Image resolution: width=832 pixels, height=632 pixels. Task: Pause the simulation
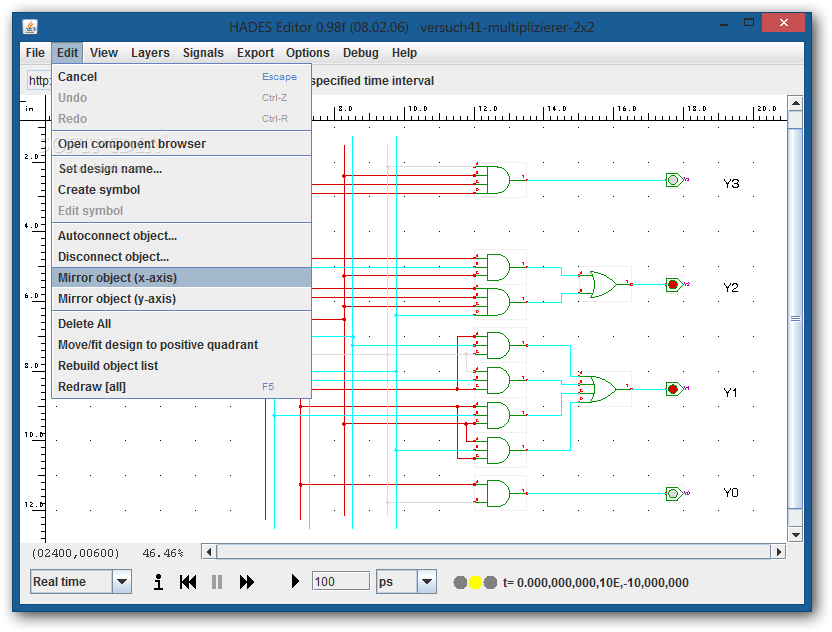point(216,582)
